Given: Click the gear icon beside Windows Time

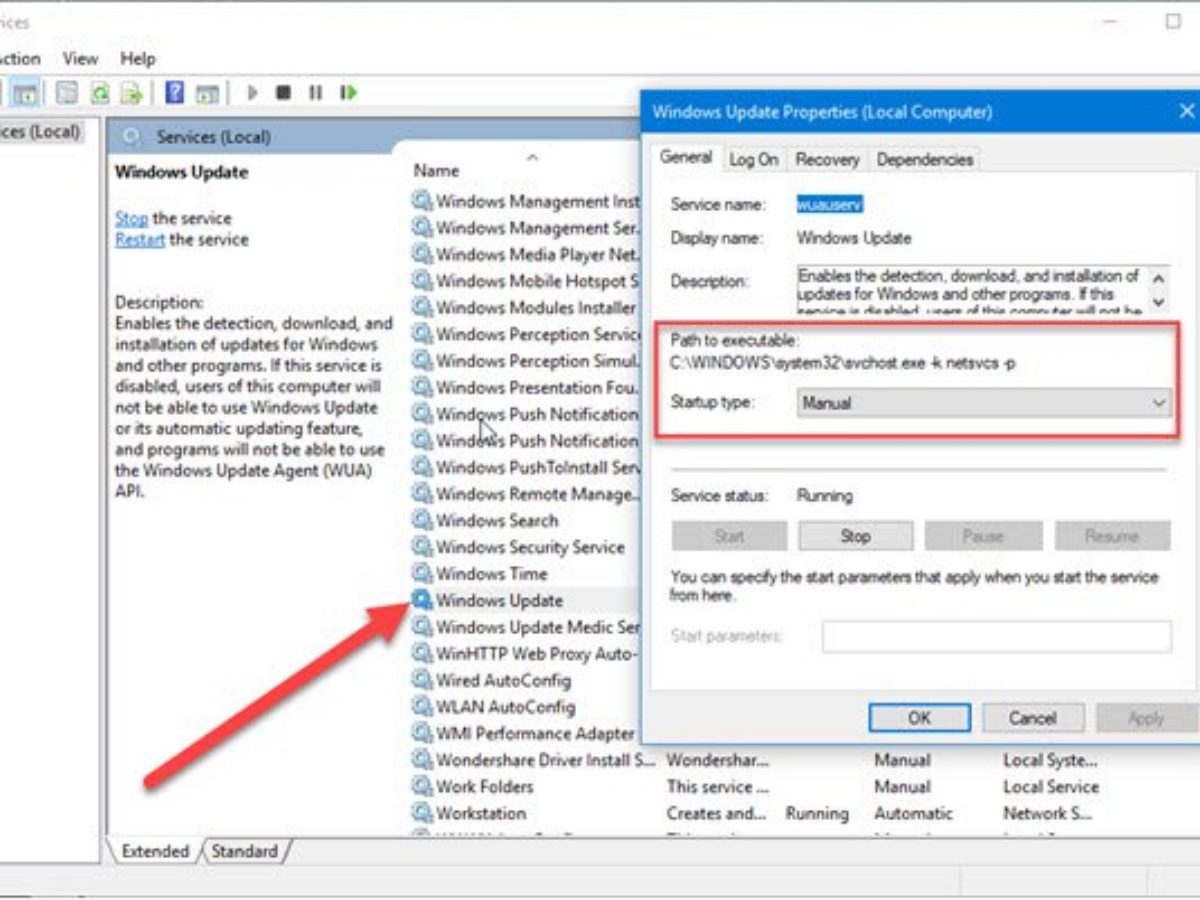Looking at the screenshot, I should 422,574.
